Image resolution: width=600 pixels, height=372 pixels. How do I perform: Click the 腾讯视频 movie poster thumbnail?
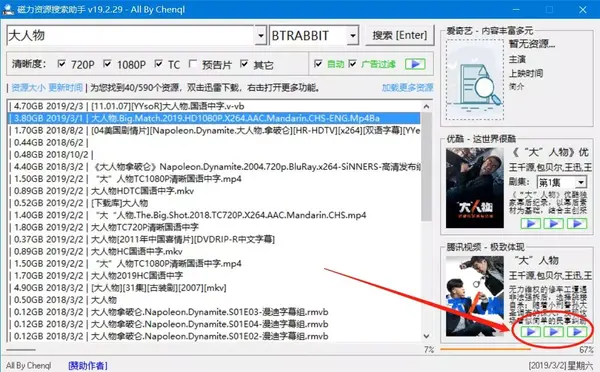pyautogui.click(x=475, y=296)
